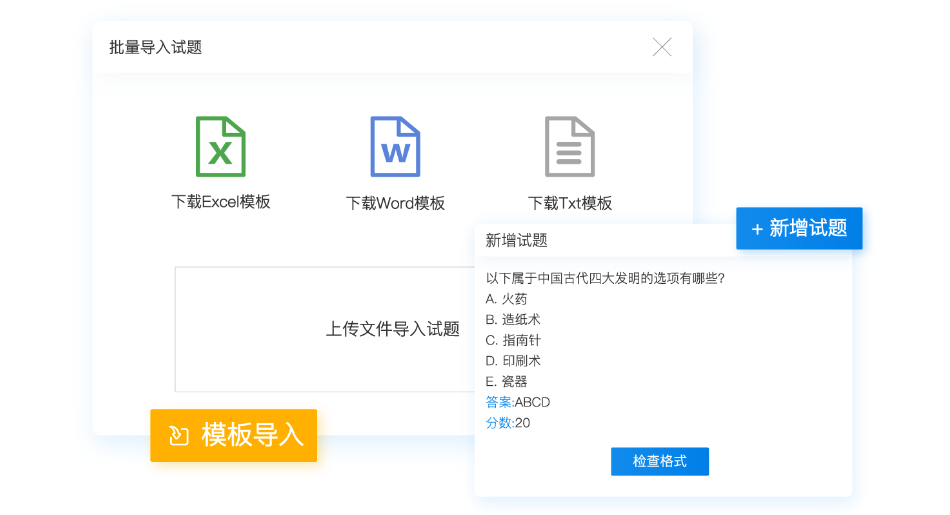Viewport: 950px width, 515px height.
Task: Open the 下载Word模板 link
Action: click(x=395, y=203)
